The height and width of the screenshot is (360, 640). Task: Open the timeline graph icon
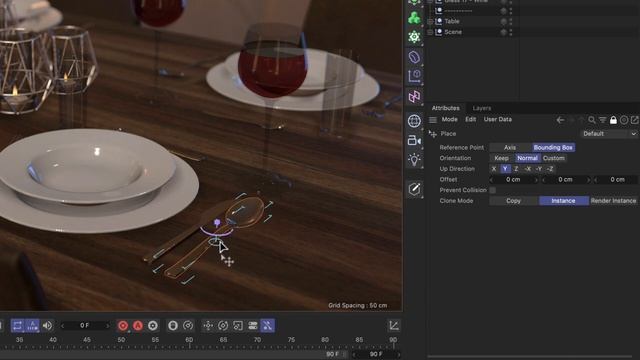click(x=394, y=326)
